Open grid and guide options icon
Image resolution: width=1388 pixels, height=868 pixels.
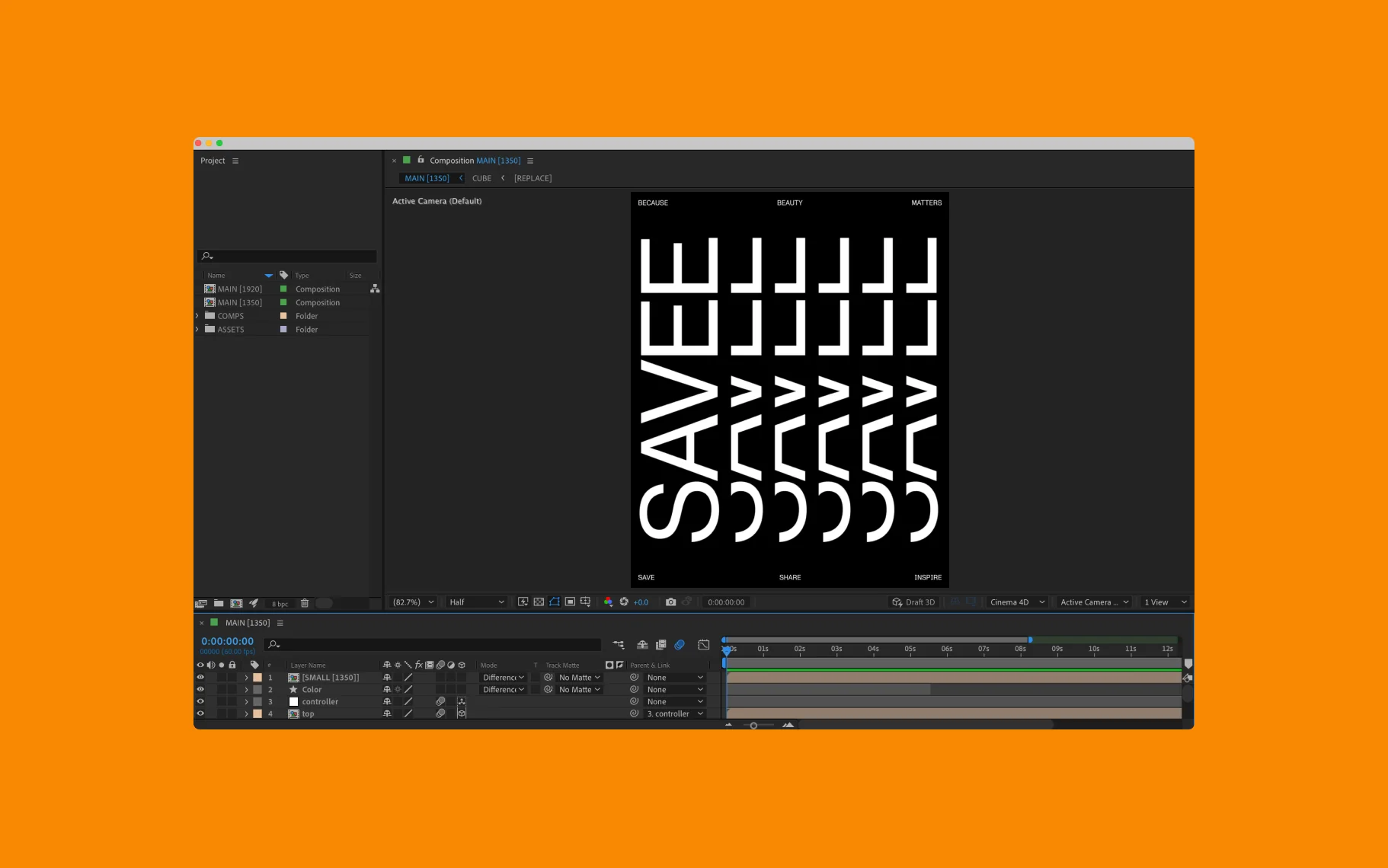585,602
